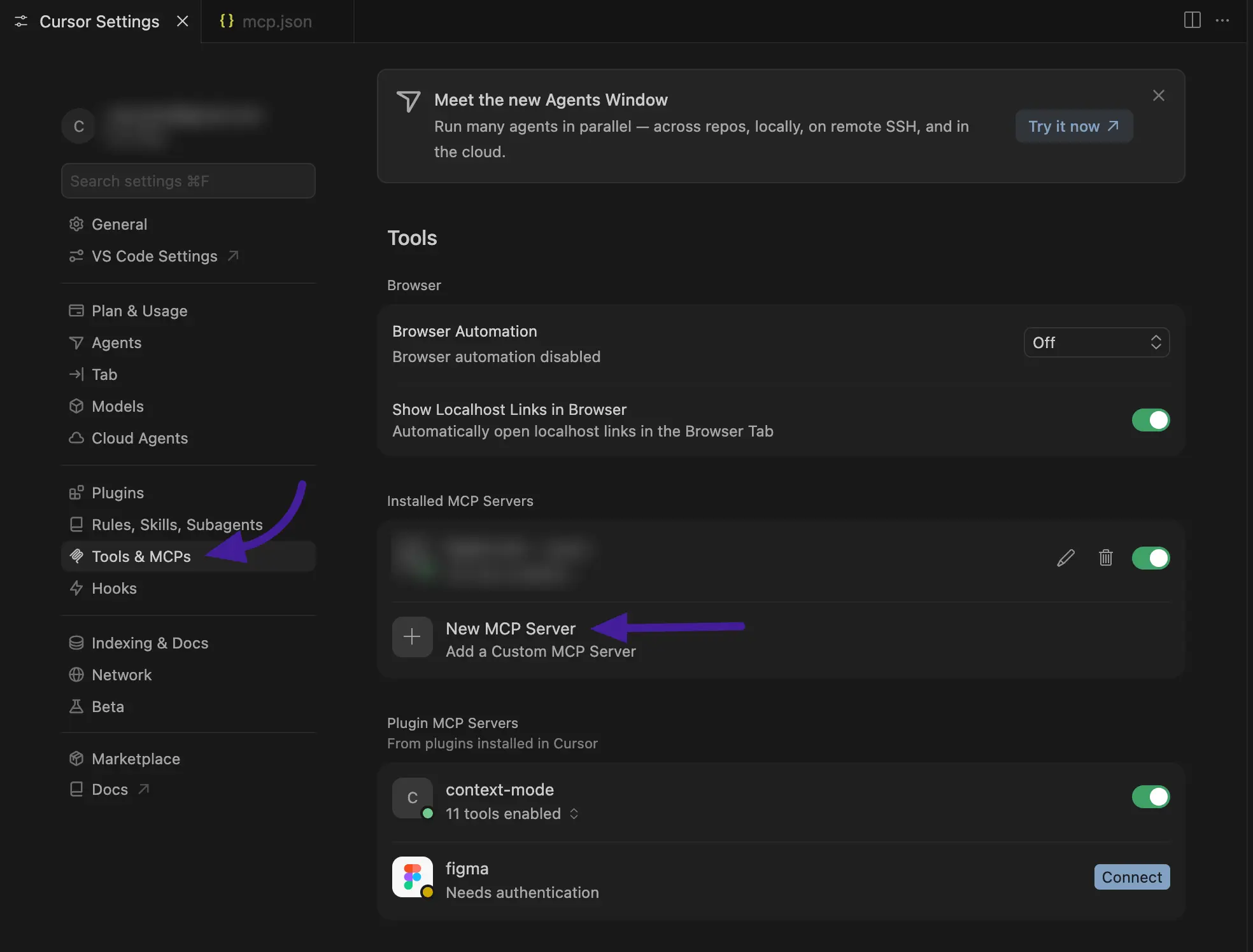The width and height of the screenshot is (1253, 952).
Task: Open General settings
Action: (x=188, y=224)
